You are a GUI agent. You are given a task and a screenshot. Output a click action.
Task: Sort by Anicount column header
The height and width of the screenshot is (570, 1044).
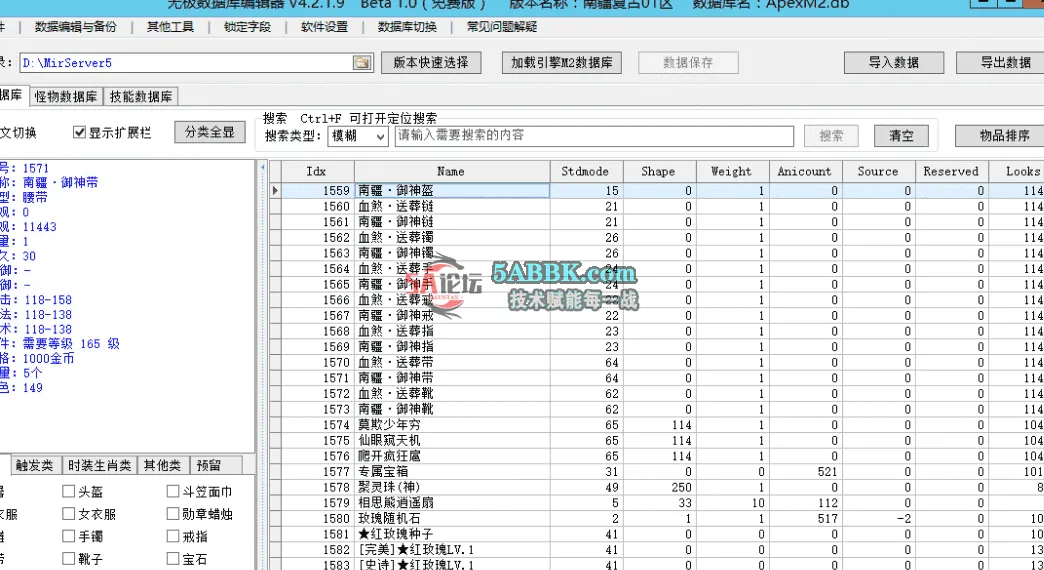[x=806, y=172]
